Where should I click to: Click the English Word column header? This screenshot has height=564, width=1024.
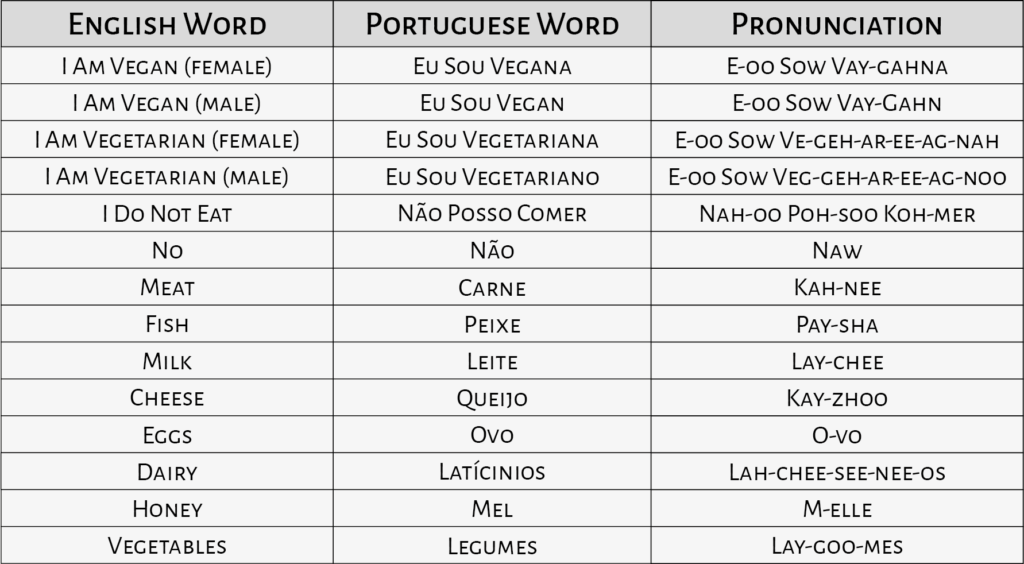(167, 24)
